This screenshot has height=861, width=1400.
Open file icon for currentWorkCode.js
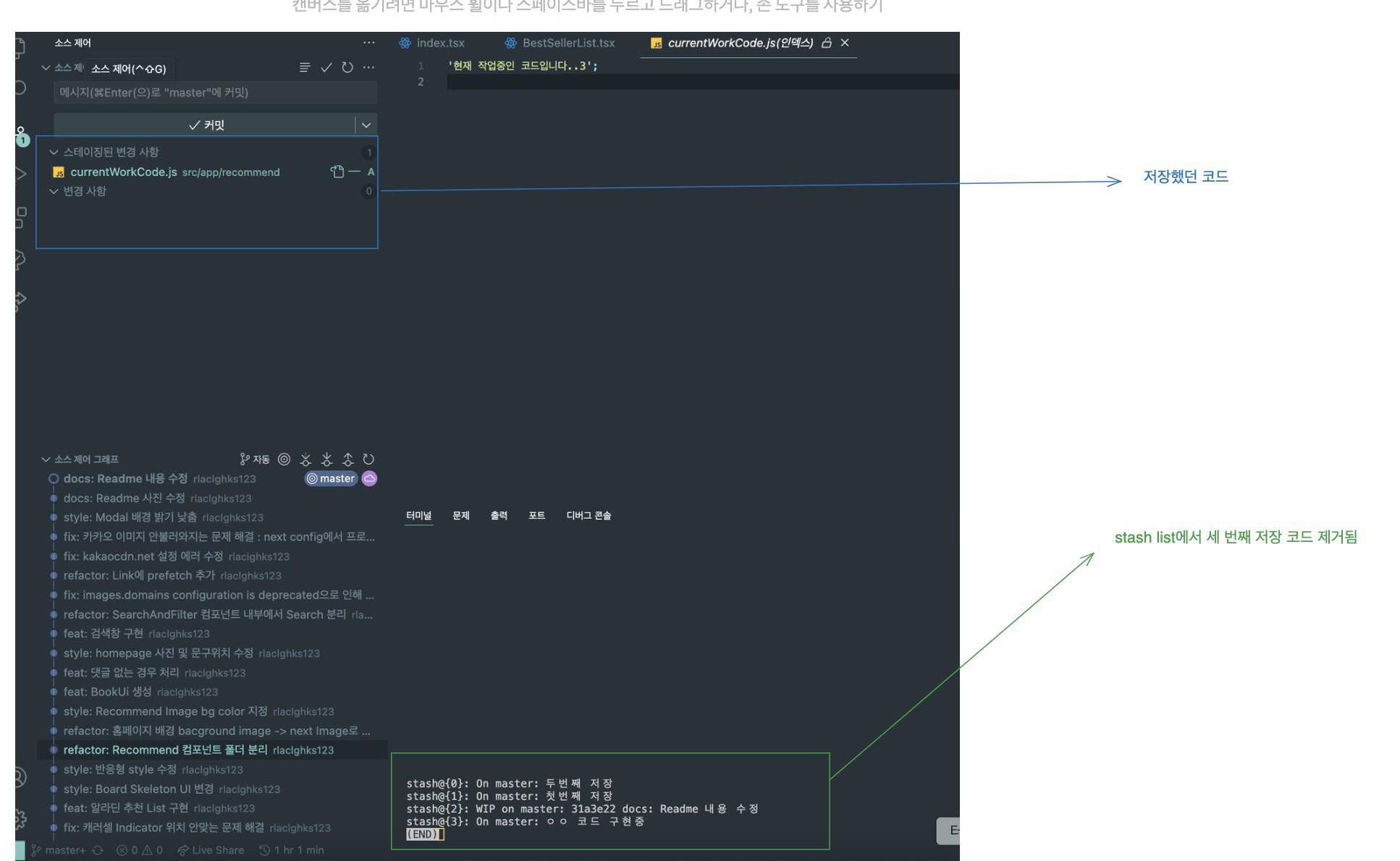[x=337, y=171]
